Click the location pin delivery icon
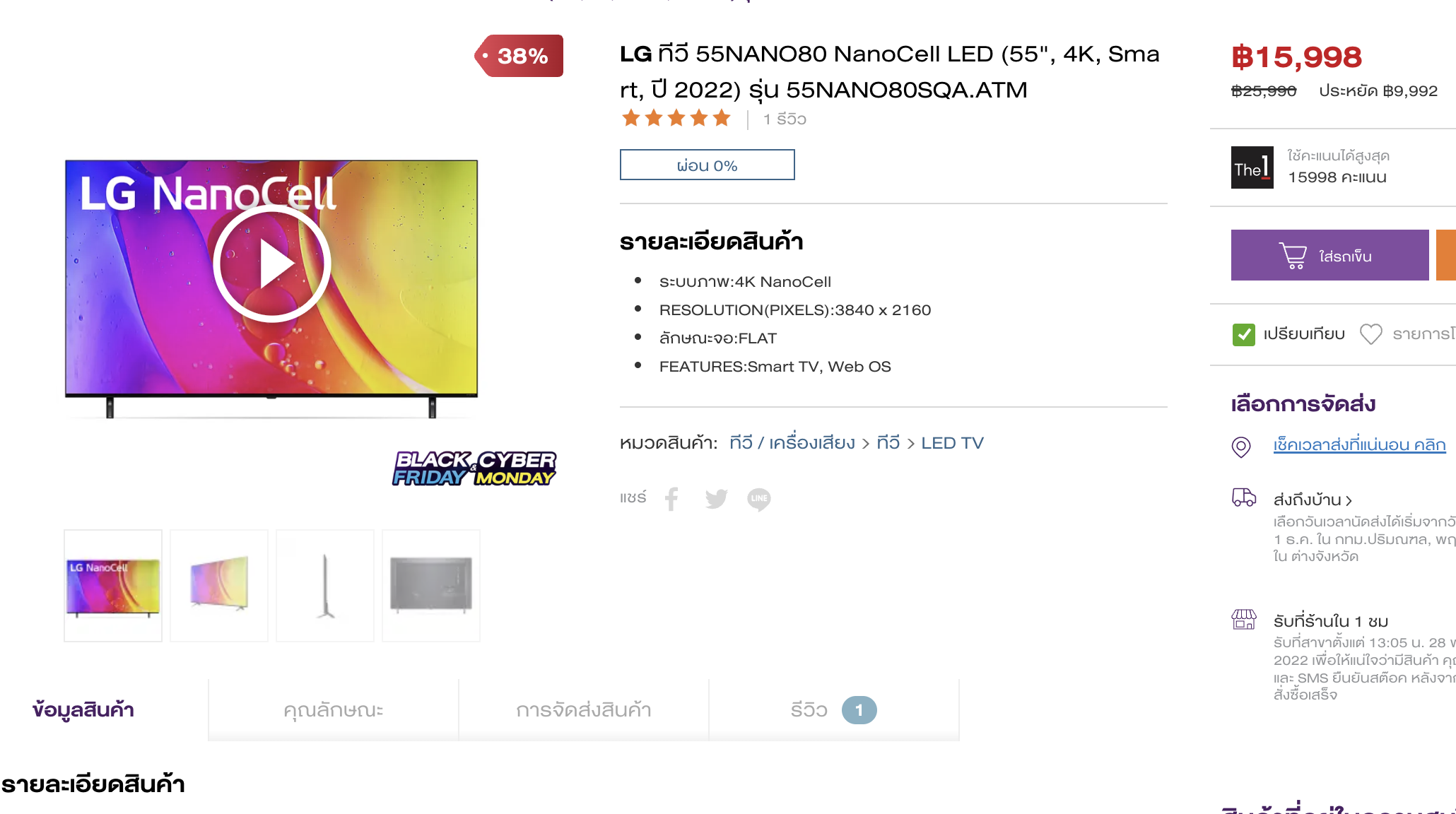 (1241, 446)
